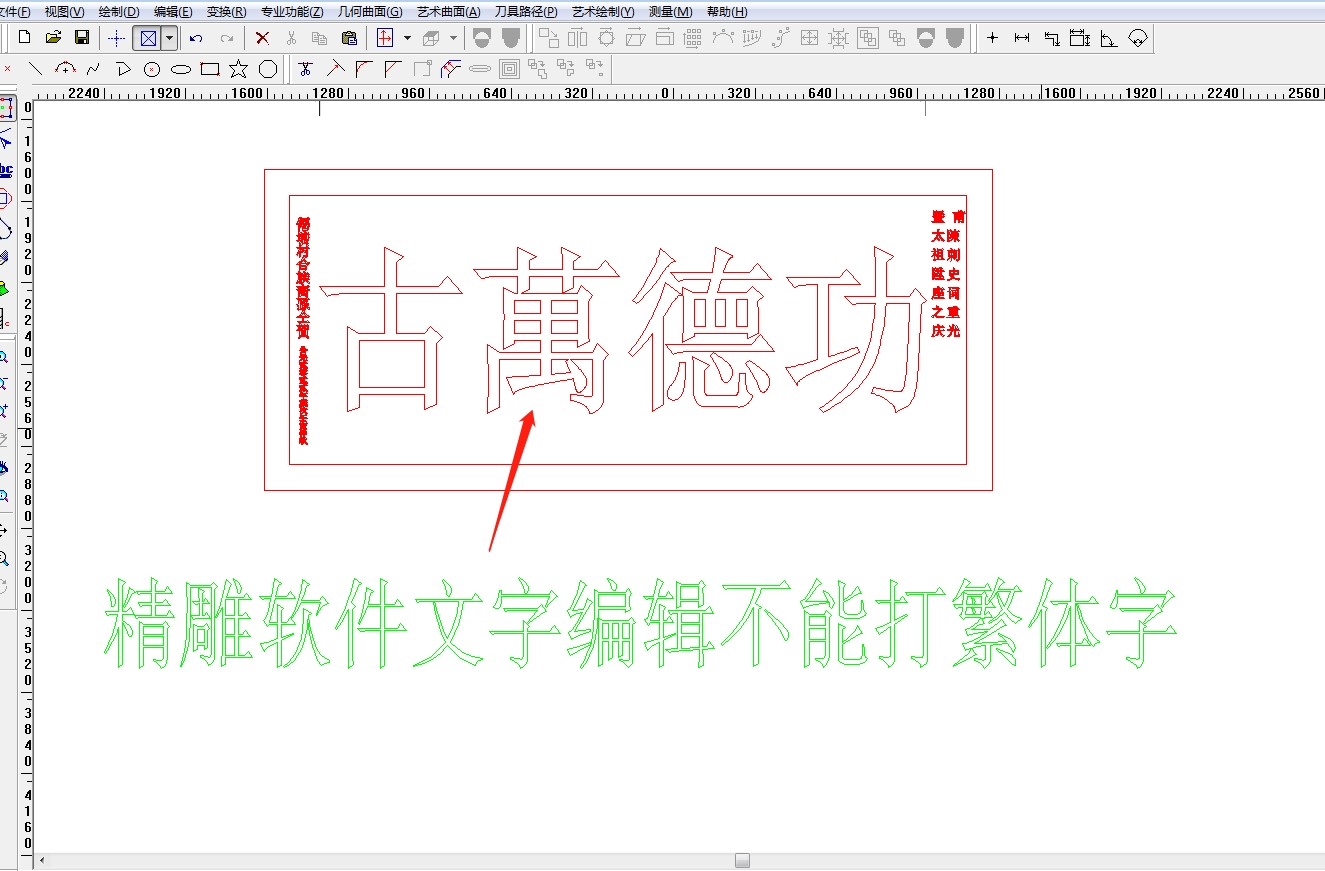Select the spline curve tool
Screen dimensions: 1325x871
point(93,69)
